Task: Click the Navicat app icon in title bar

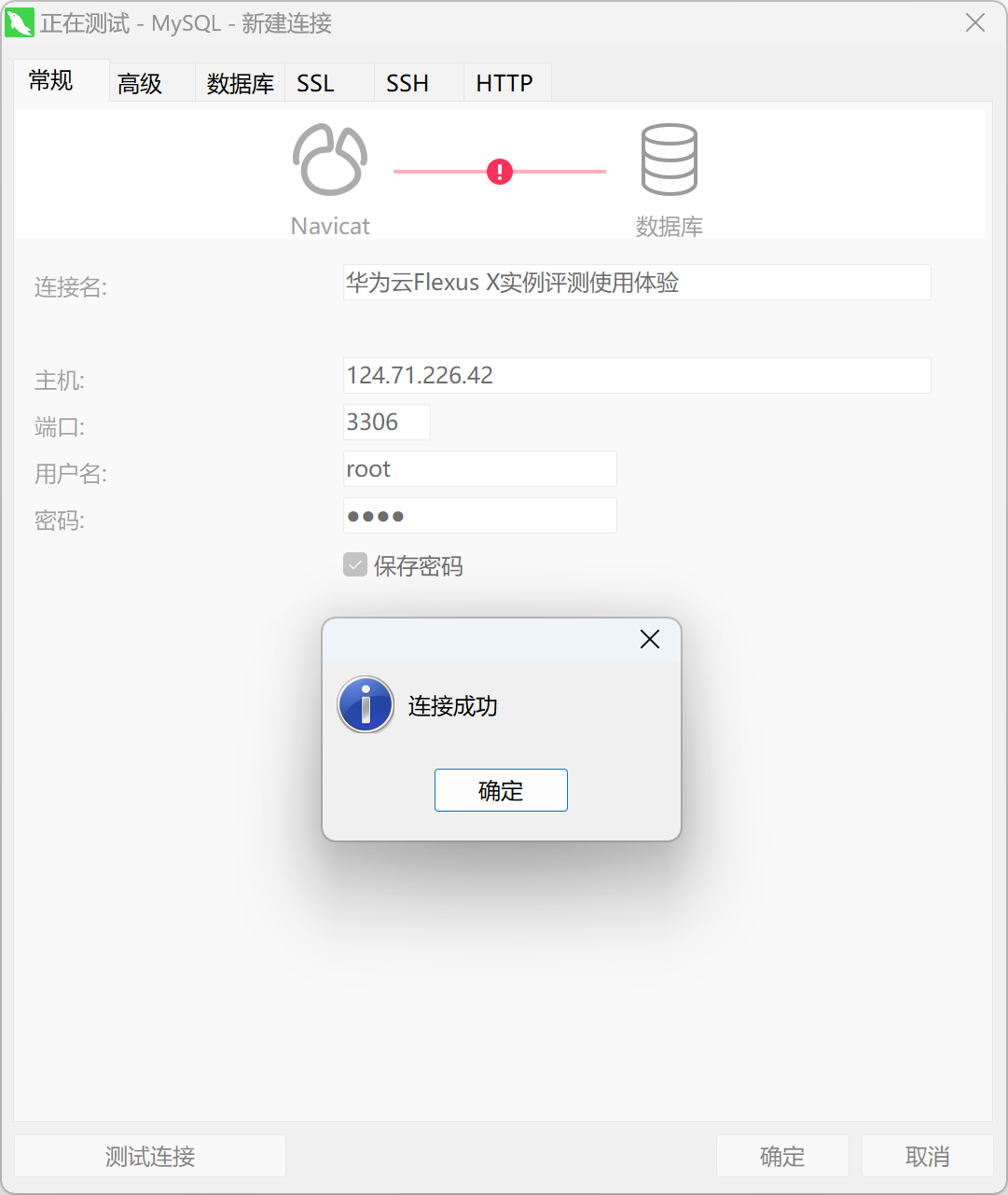Action: point(19,22)
